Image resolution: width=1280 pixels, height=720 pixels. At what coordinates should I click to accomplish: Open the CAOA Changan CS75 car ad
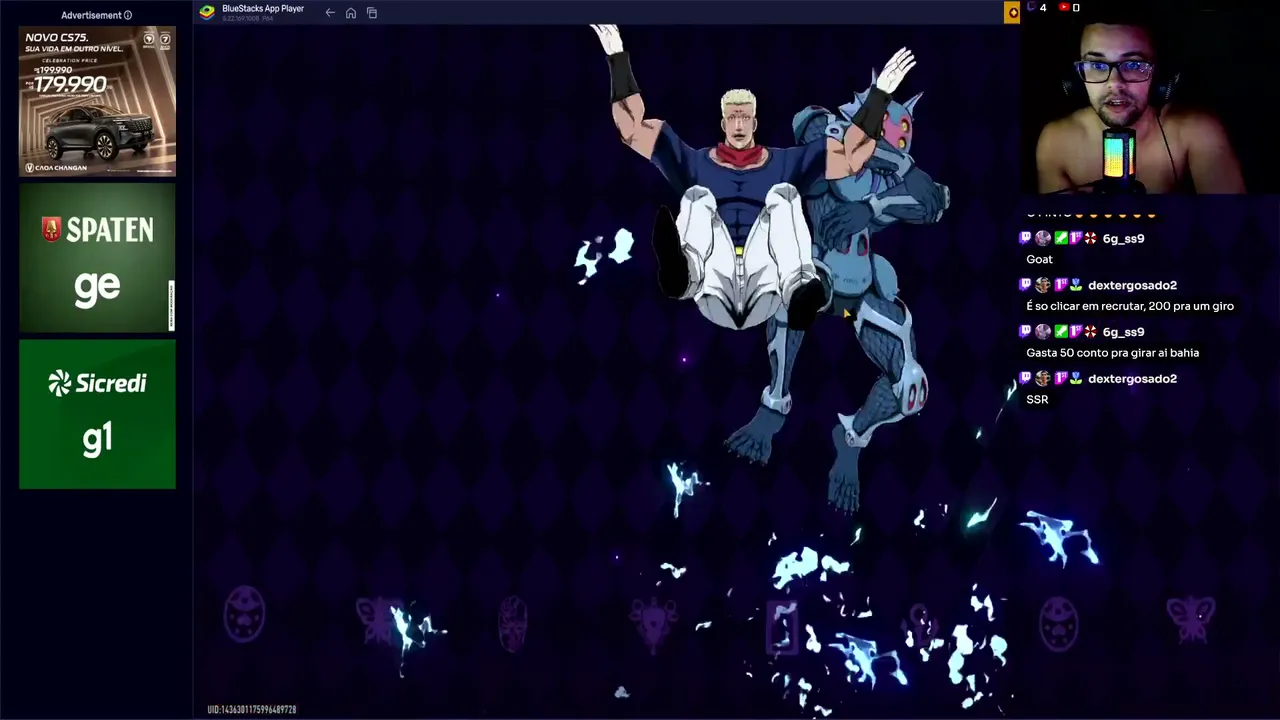(97, 101)
